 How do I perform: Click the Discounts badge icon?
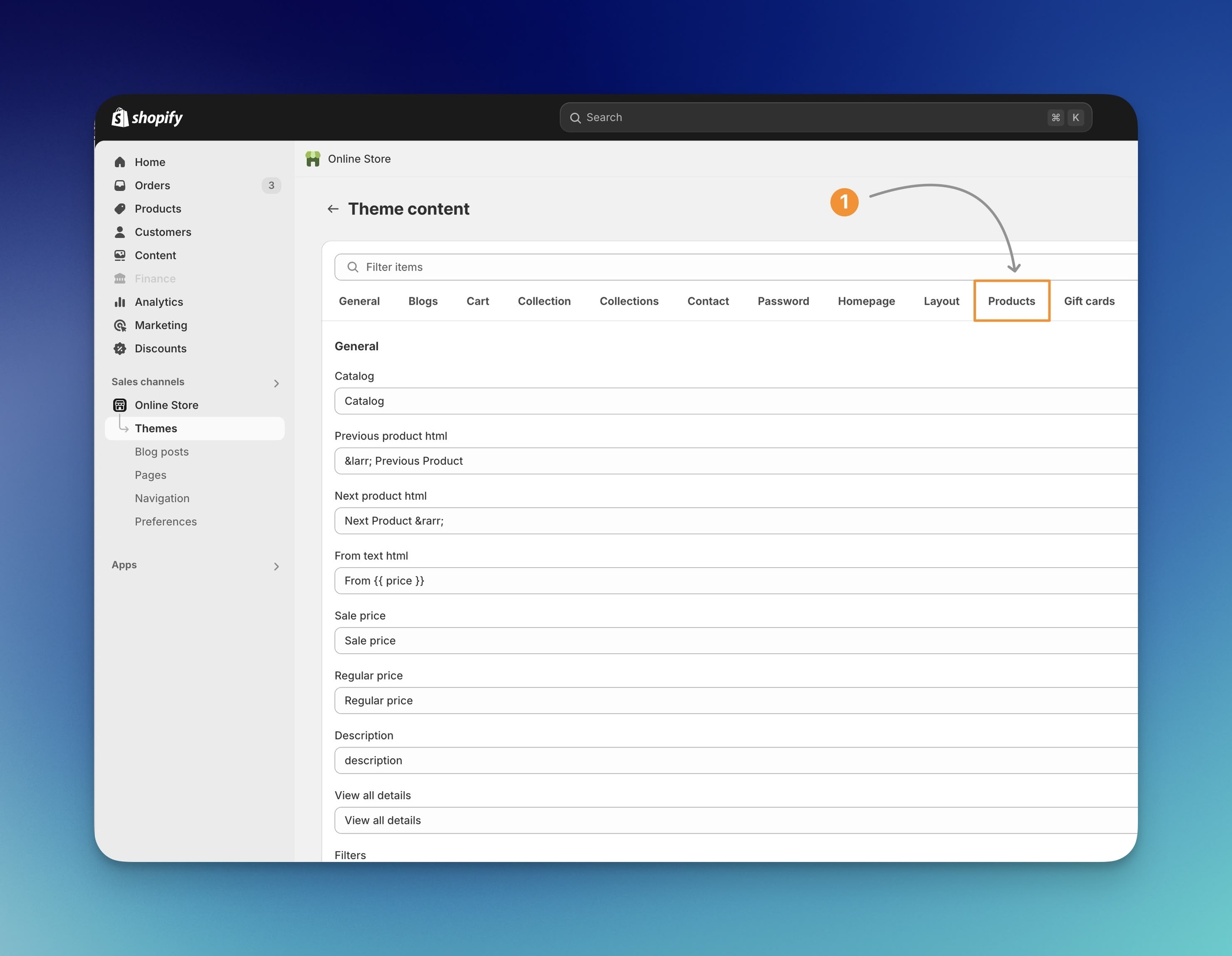(120, 349)
